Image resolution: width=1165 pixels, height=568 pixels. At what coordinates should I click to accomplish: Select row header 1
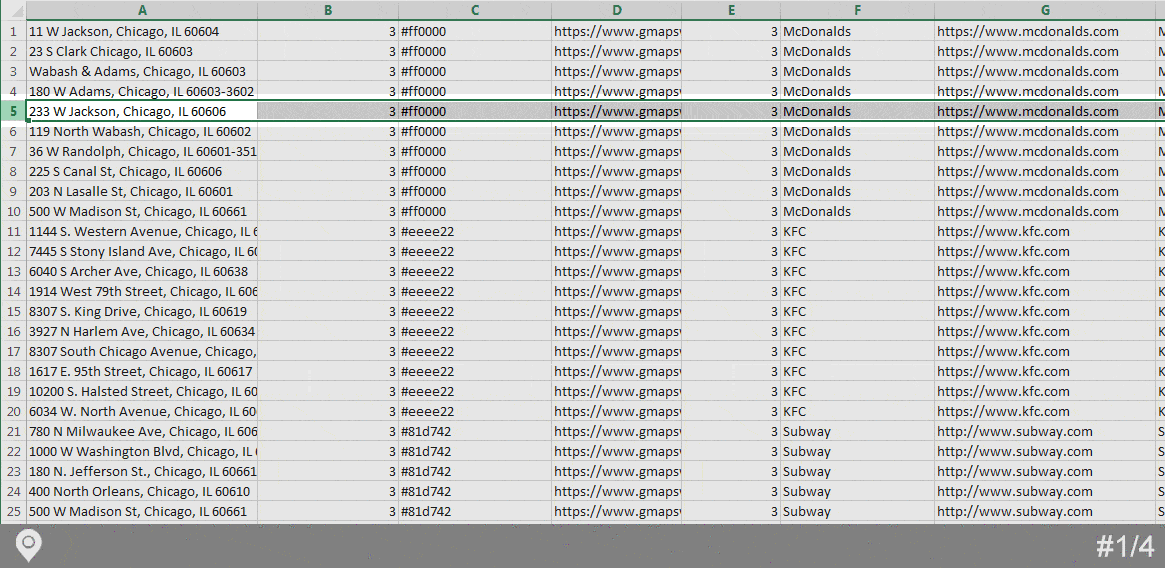coord(13,31)
